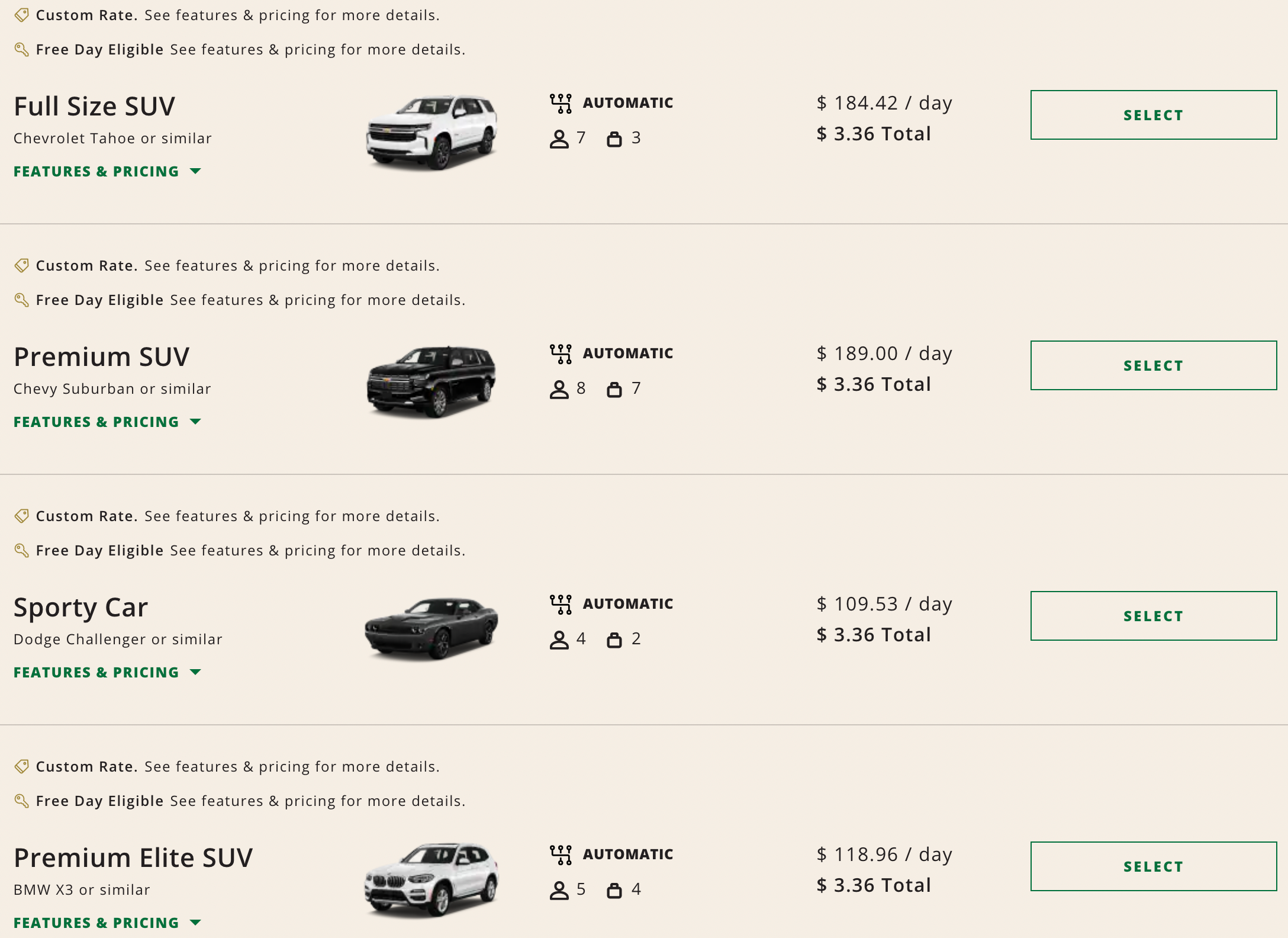The width and height of the screenshot is (1288, 938).
Task: Open Features & Pricing dropdown for Premium Elite SUV
Action: click(107, 923)
